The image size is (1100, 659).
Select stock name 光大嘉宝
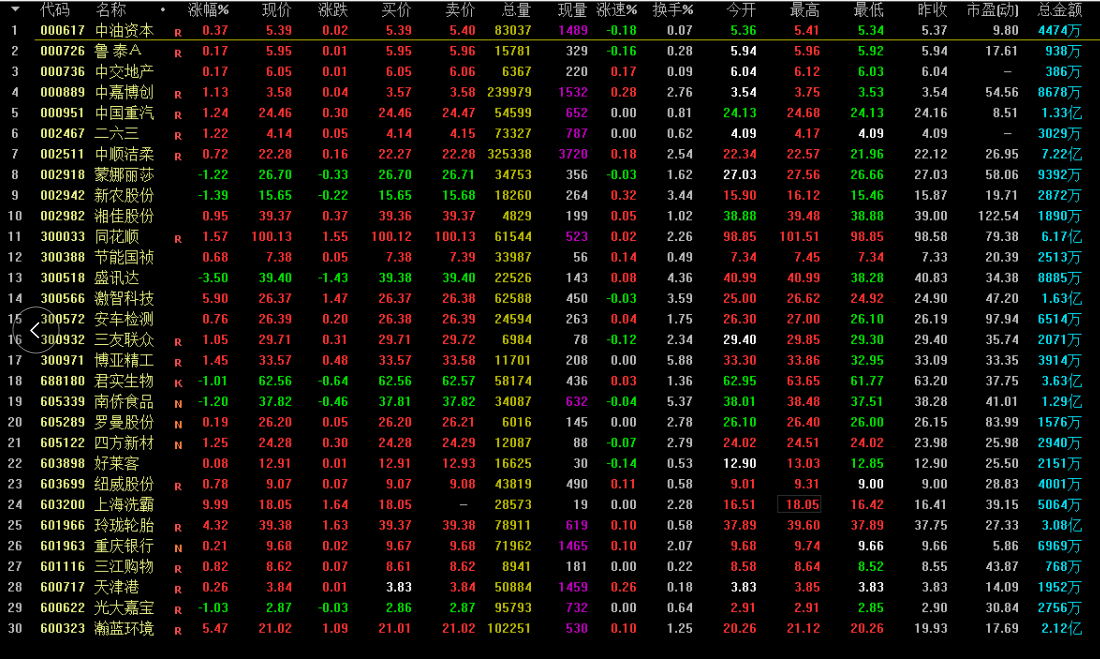click(124, 608)
